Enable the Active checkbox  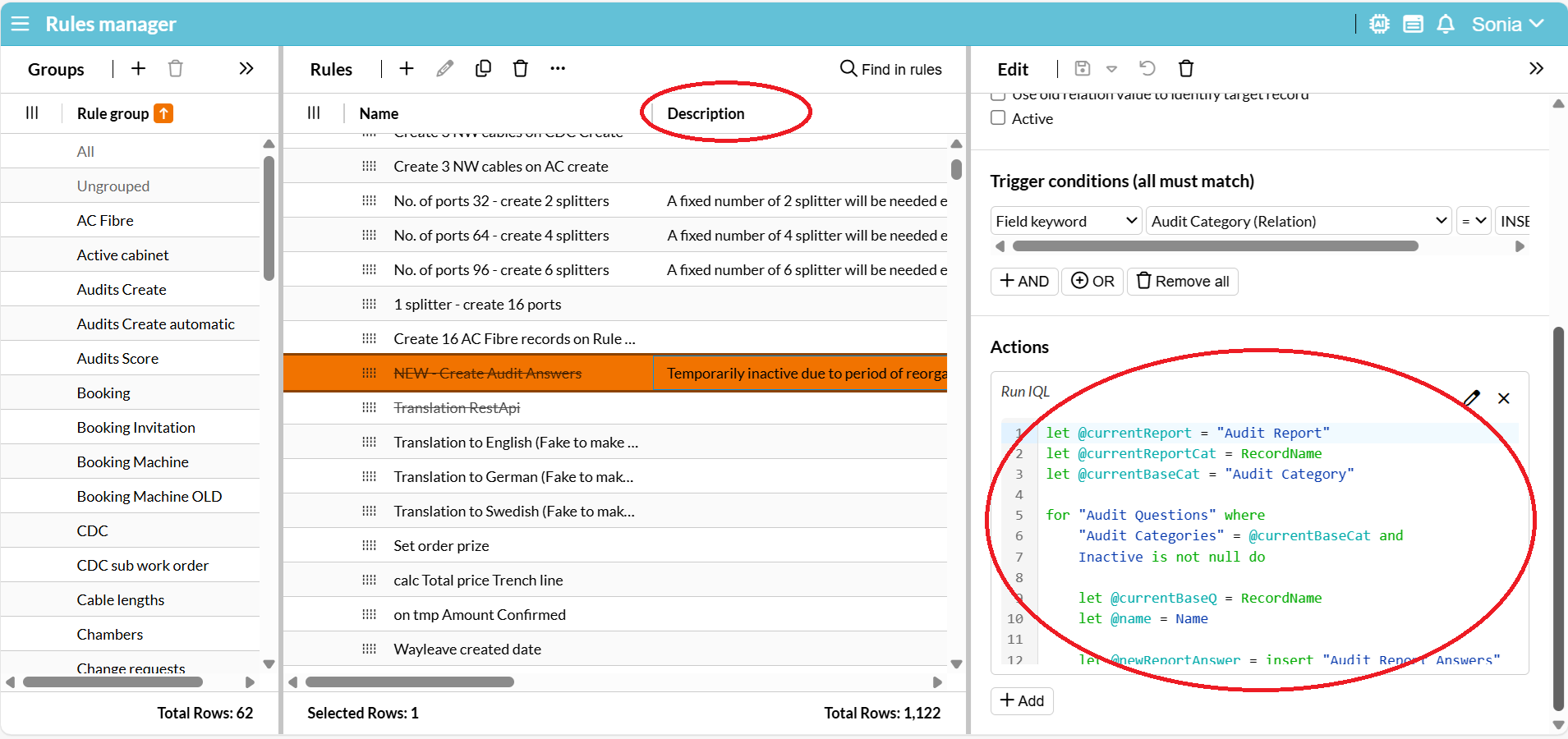coord(999,118)
